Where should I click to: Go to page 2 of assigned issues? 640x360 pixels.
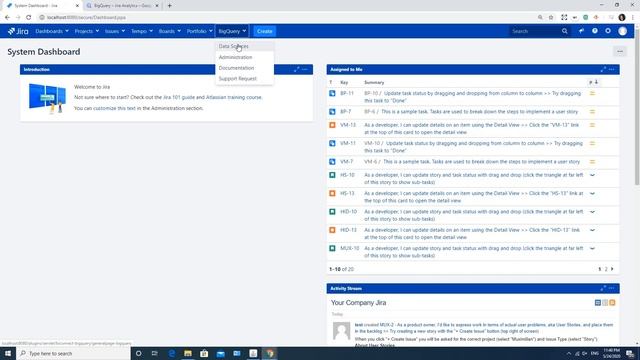(x=606, y=269)
